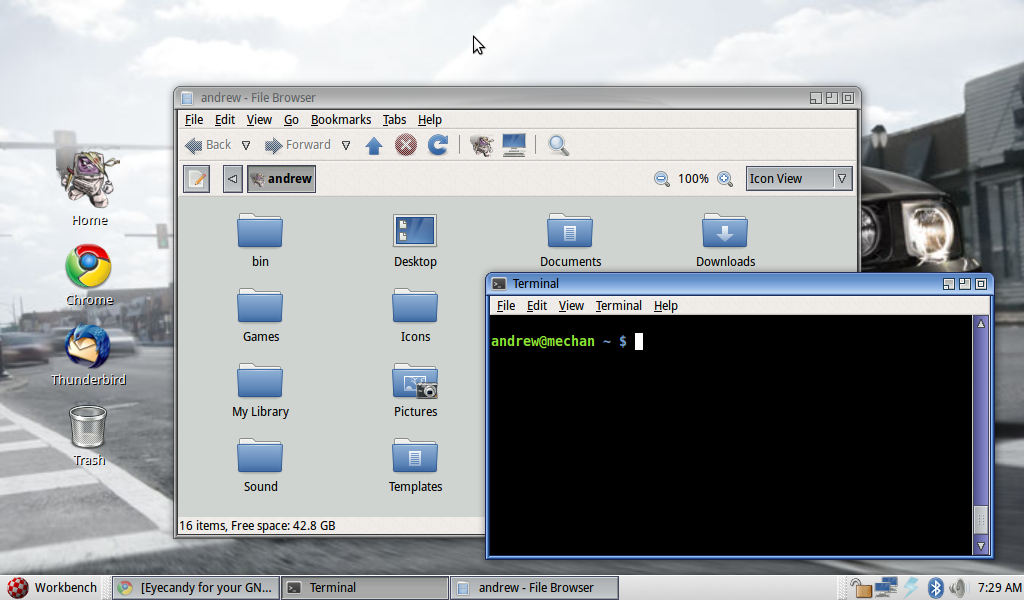Open Edit menu in File Browser

(x=225, y=119)
